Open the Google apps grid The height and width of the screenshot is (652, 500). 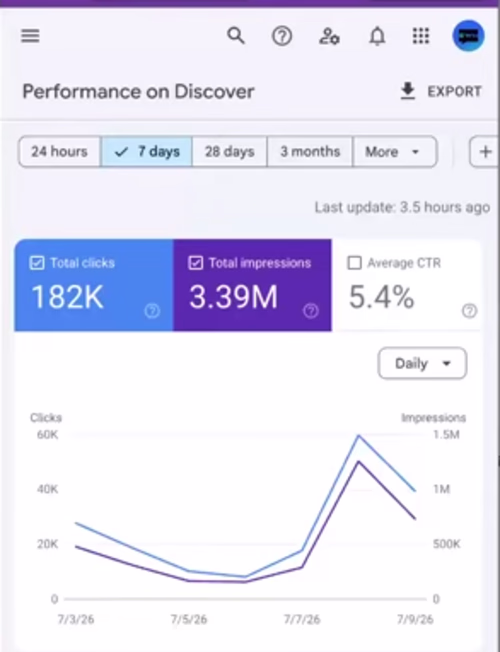[421, 36]
